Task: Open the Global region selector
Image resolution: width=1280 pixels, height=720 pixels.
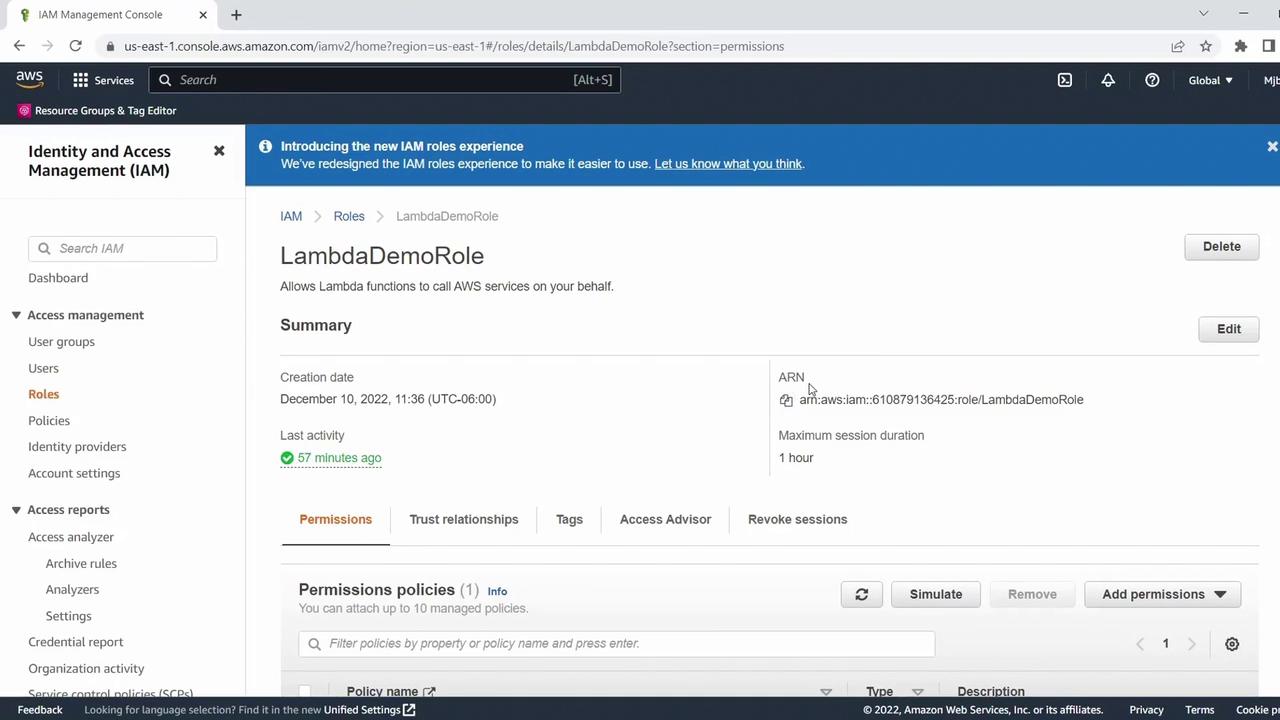Action: (1210, 80)
